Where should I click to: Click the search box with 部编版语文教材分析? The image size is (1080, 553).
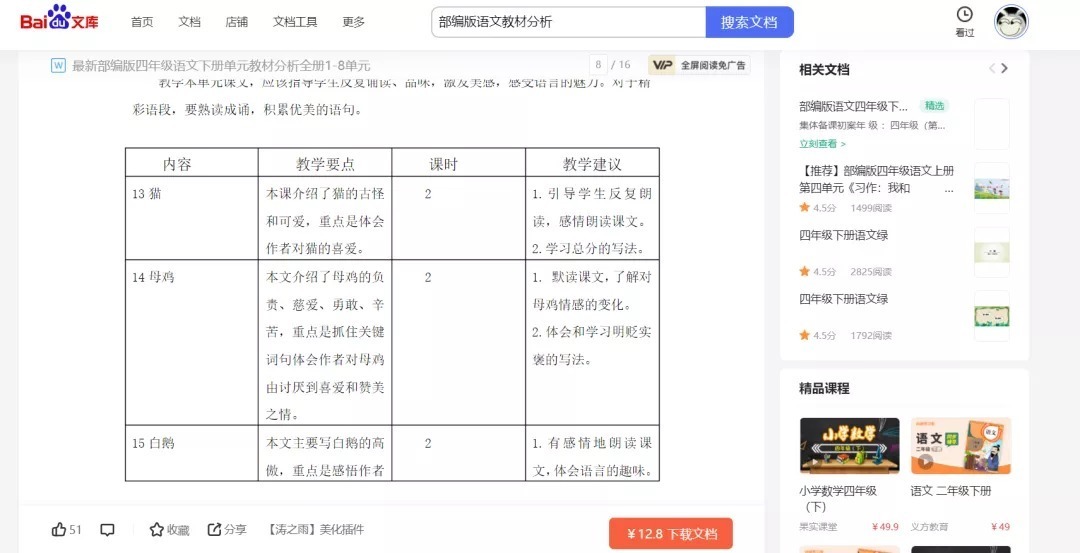569,22
